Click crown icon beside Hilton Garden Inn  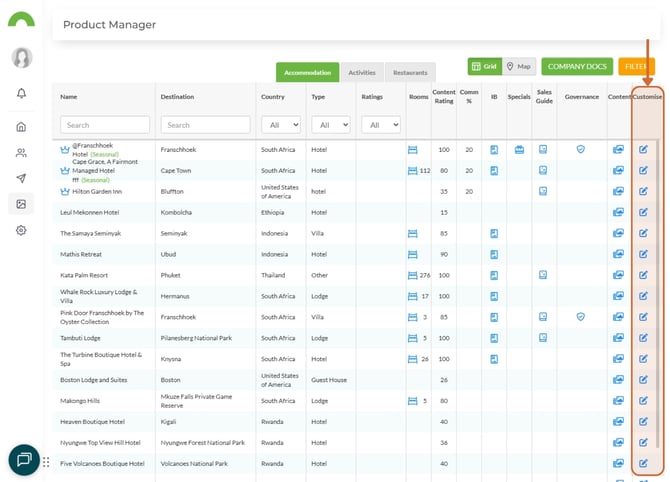(65, 191)
